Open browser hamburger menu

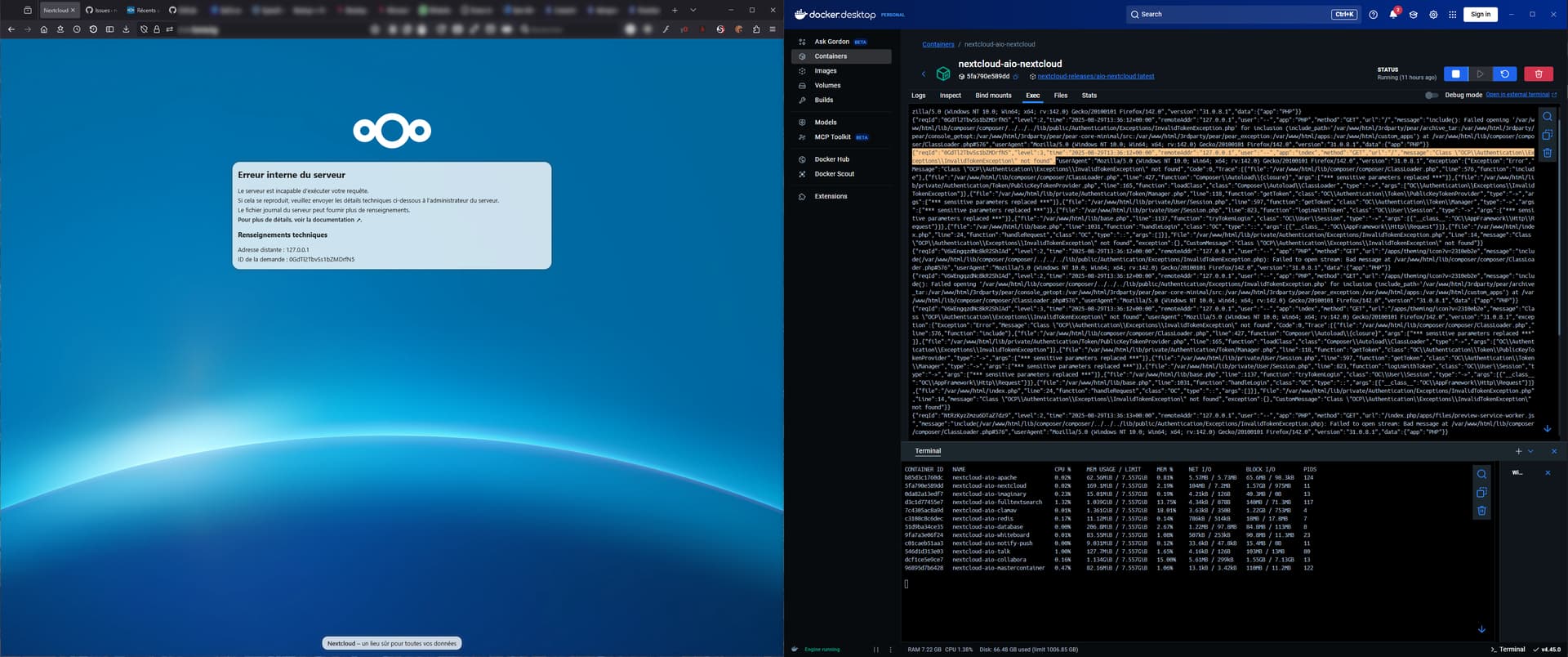tap(773, 29)
